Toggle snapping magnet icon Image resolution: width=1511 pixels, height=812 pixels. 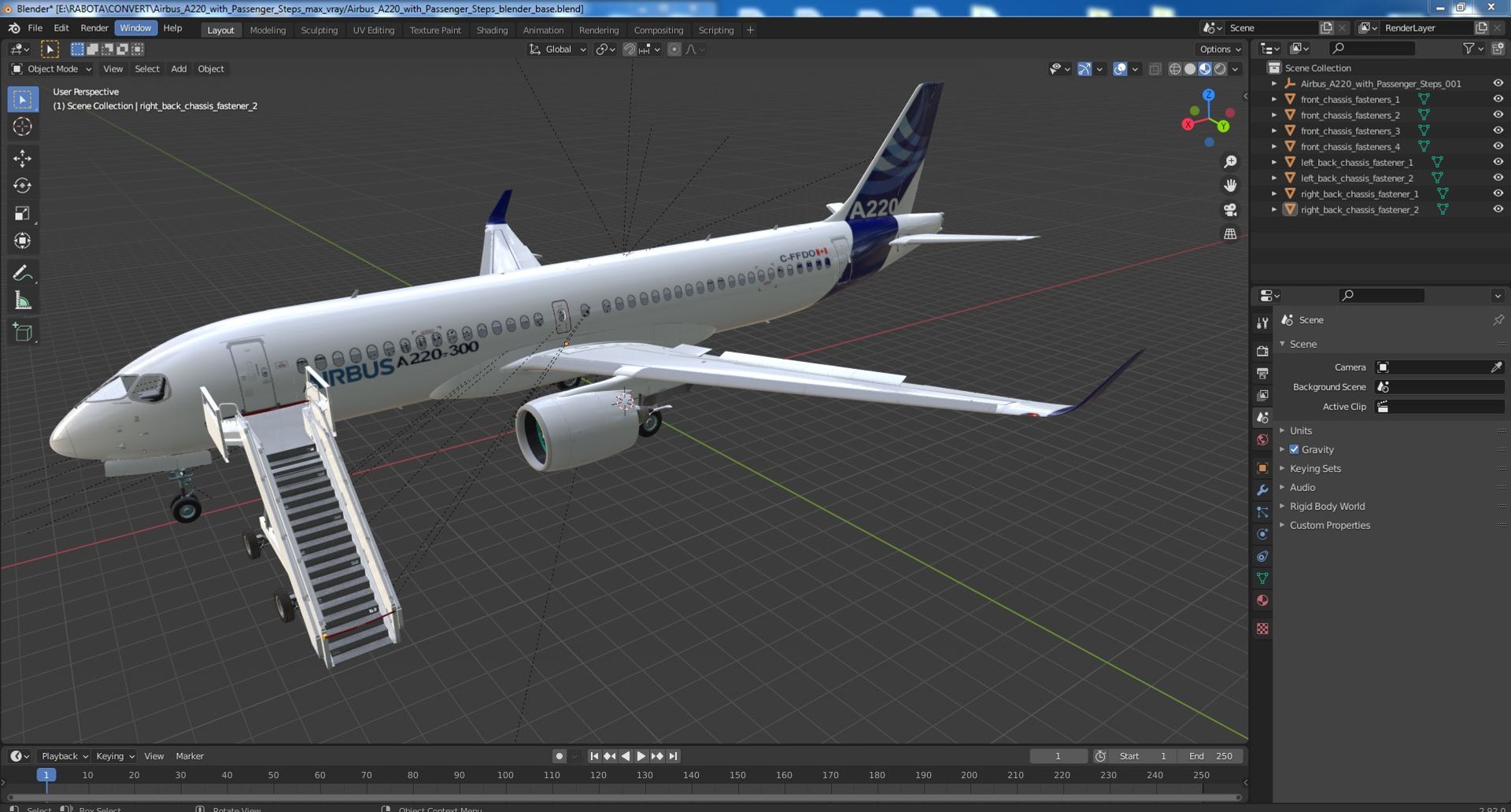629,49
